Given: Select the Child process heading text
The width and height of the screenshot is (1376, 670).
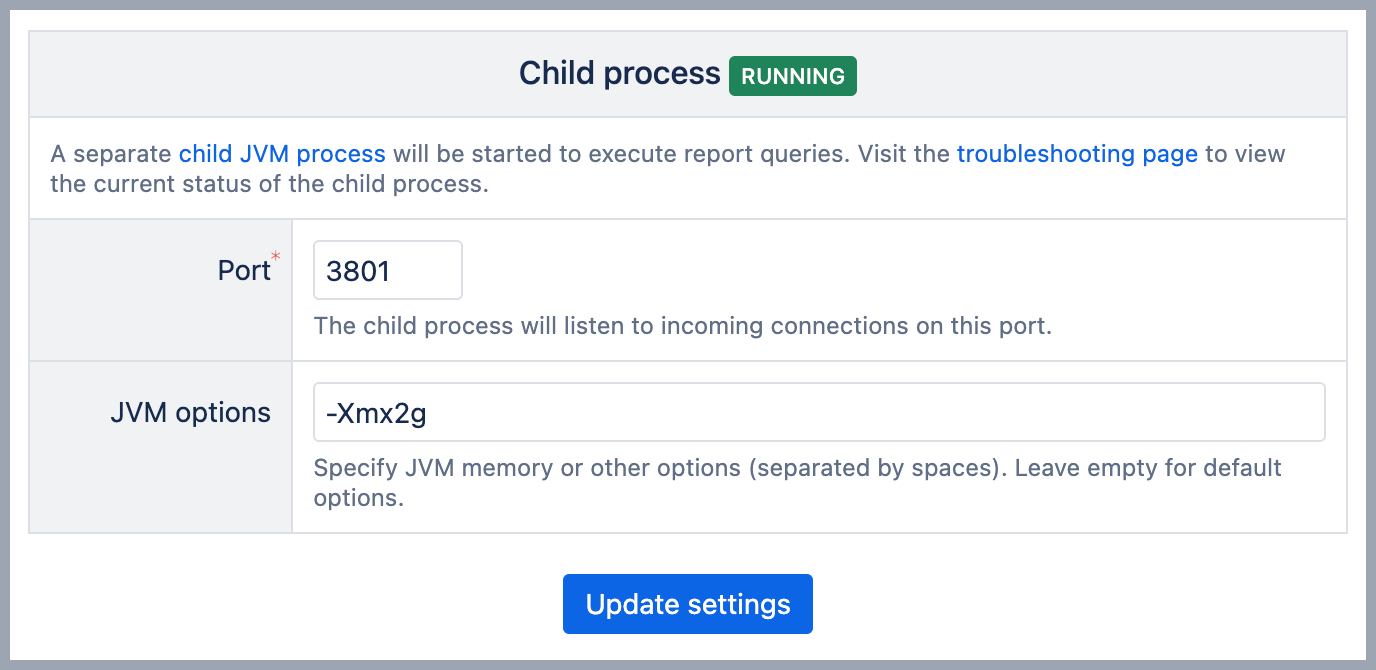Looking at the screenshot, I should 619,74.
